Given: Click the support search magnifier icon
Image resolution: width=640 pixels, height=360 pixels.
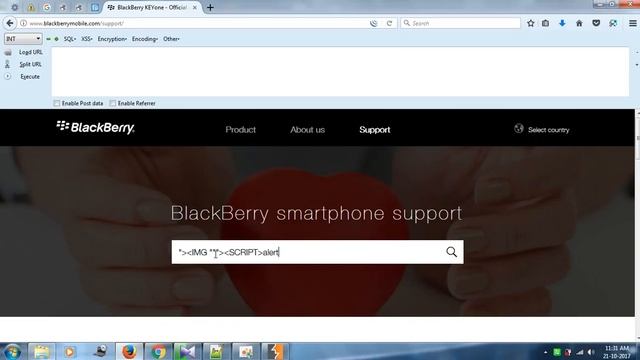Looking at the screenshot, I should [451, 252].
